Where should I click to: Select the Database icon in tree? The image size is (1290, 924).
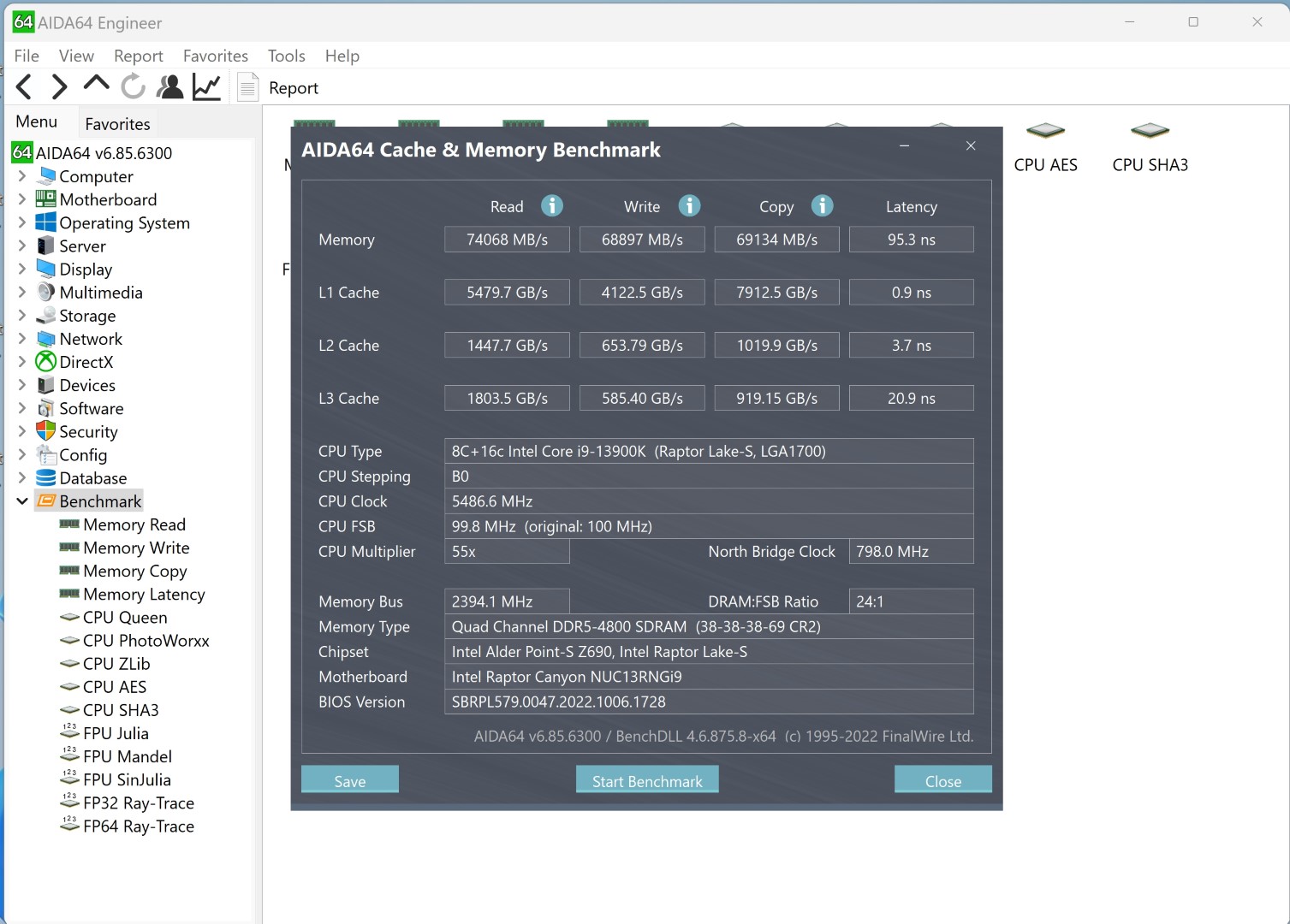[46, 477]
